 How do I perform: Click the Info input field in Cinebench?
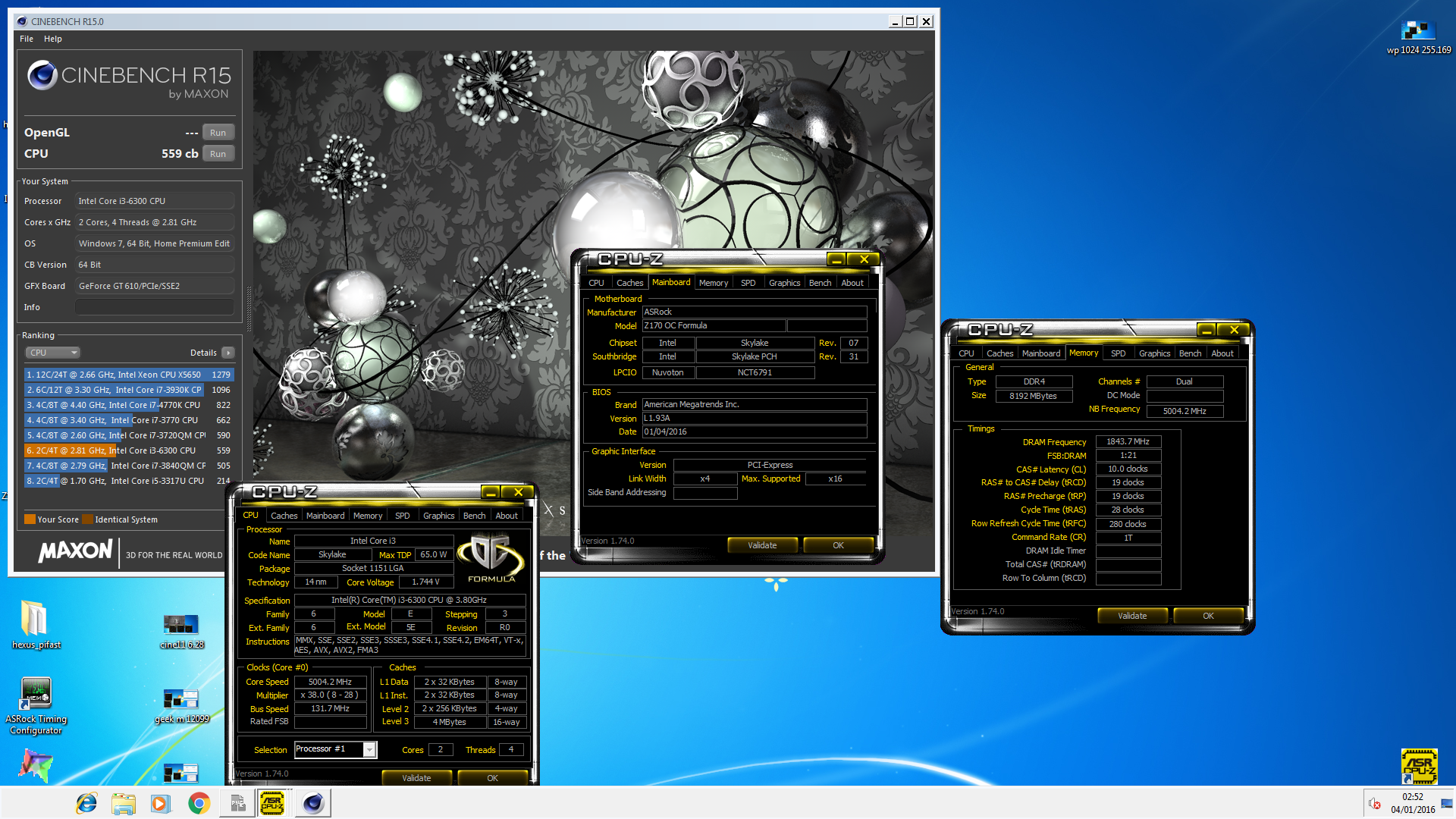155,307
